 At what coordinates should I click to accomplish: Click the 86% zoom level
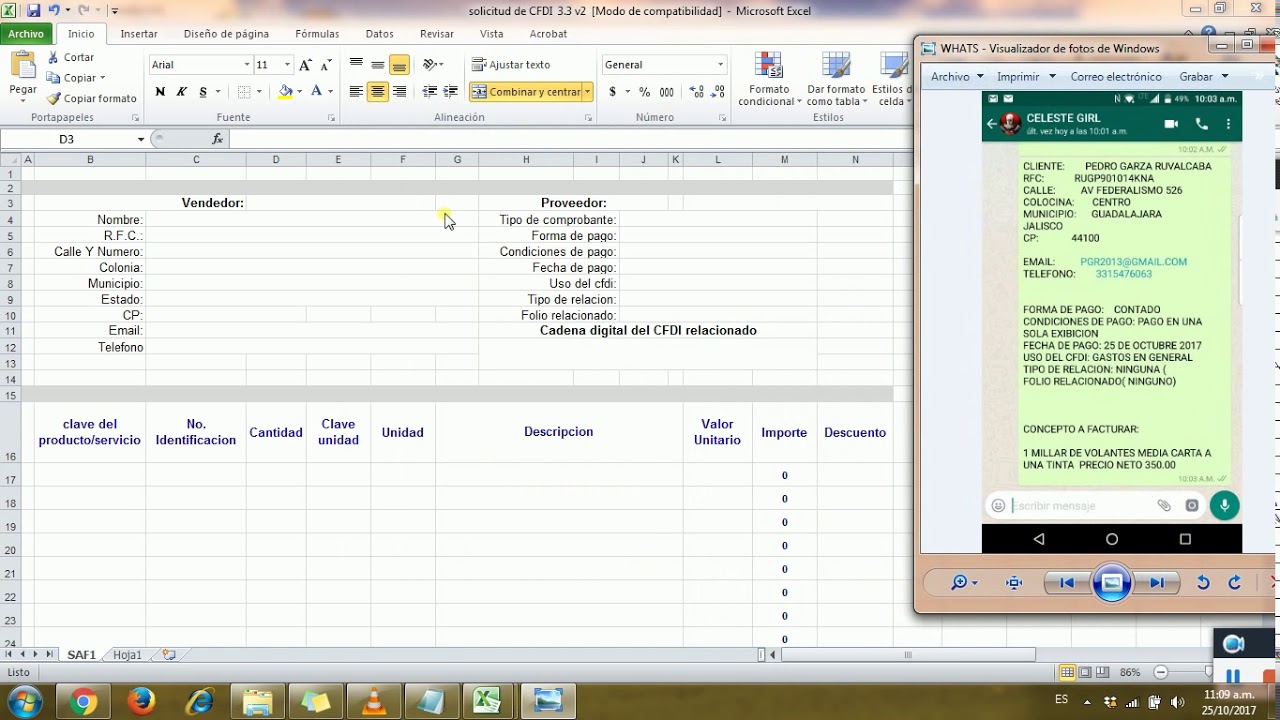(1130, 673)
